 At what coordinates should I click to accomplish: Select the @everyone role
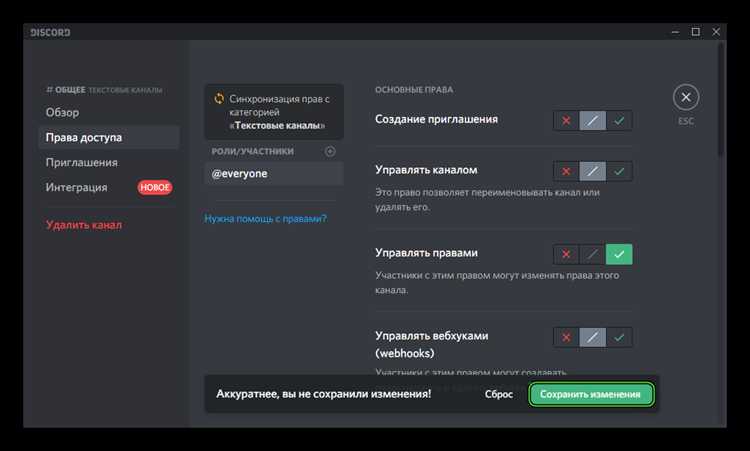[x=274, y=174]
